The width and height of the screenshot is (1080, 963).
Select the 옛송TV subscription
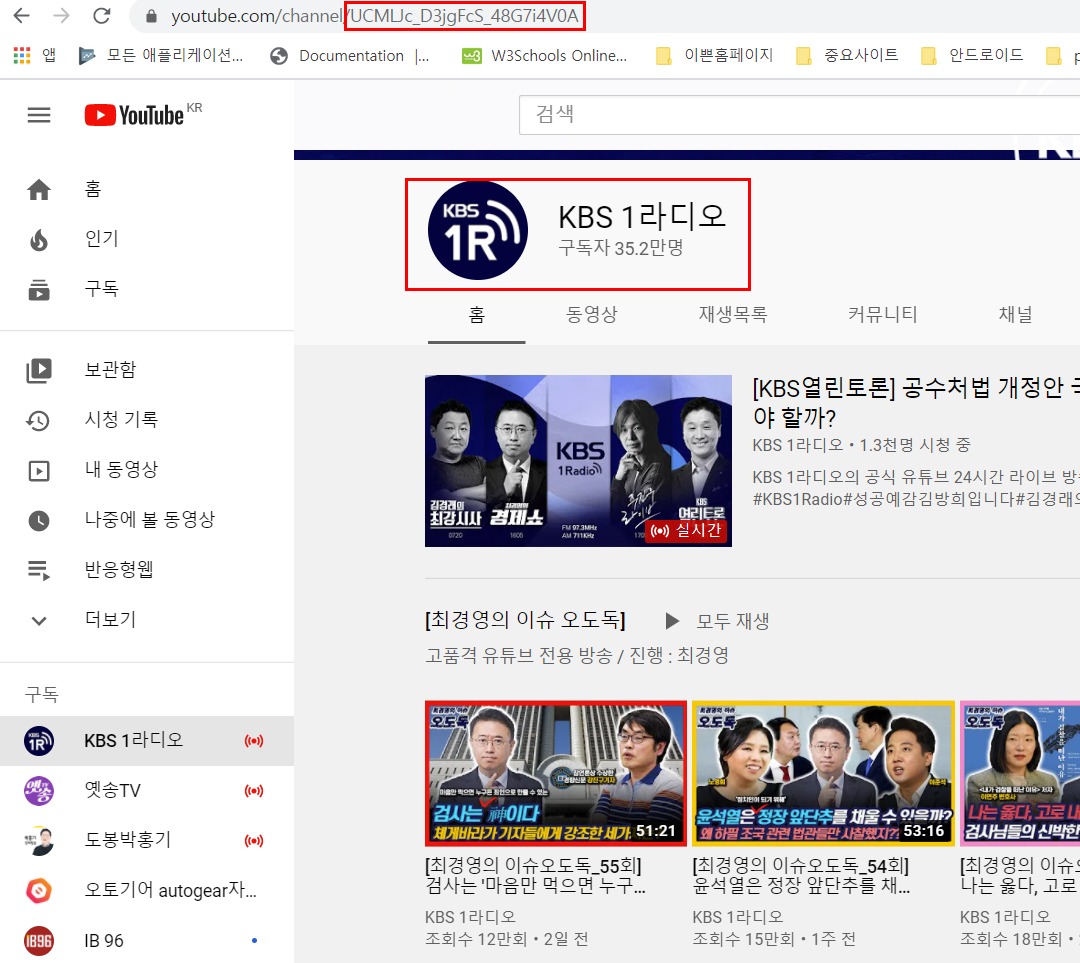(x=147, y=791)
